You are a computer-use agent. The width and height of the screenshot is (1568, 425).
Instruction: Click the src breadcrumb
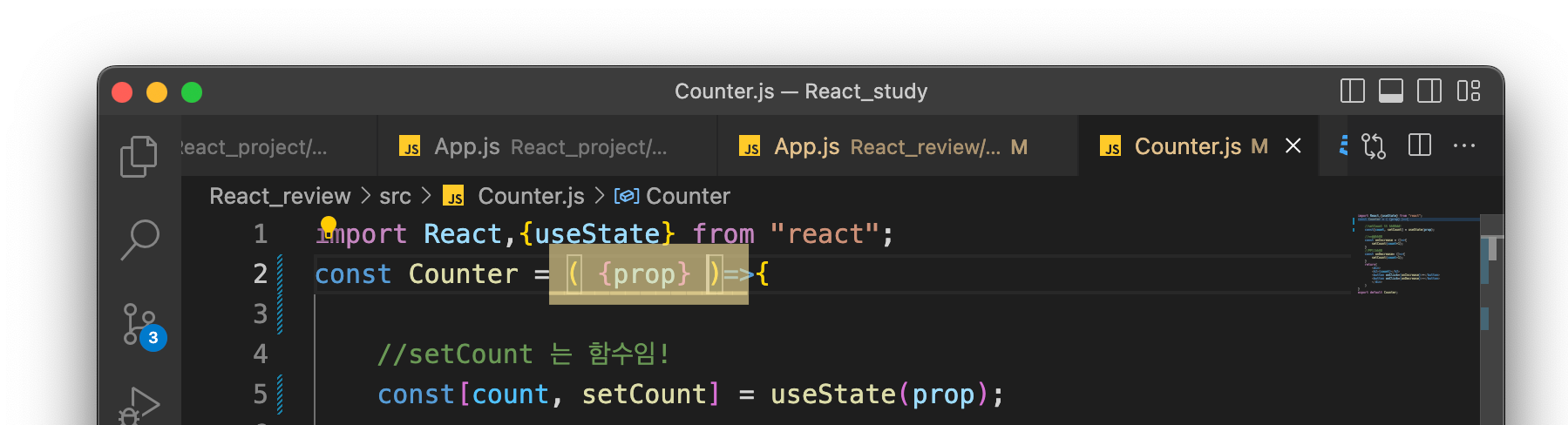point(395,196)
